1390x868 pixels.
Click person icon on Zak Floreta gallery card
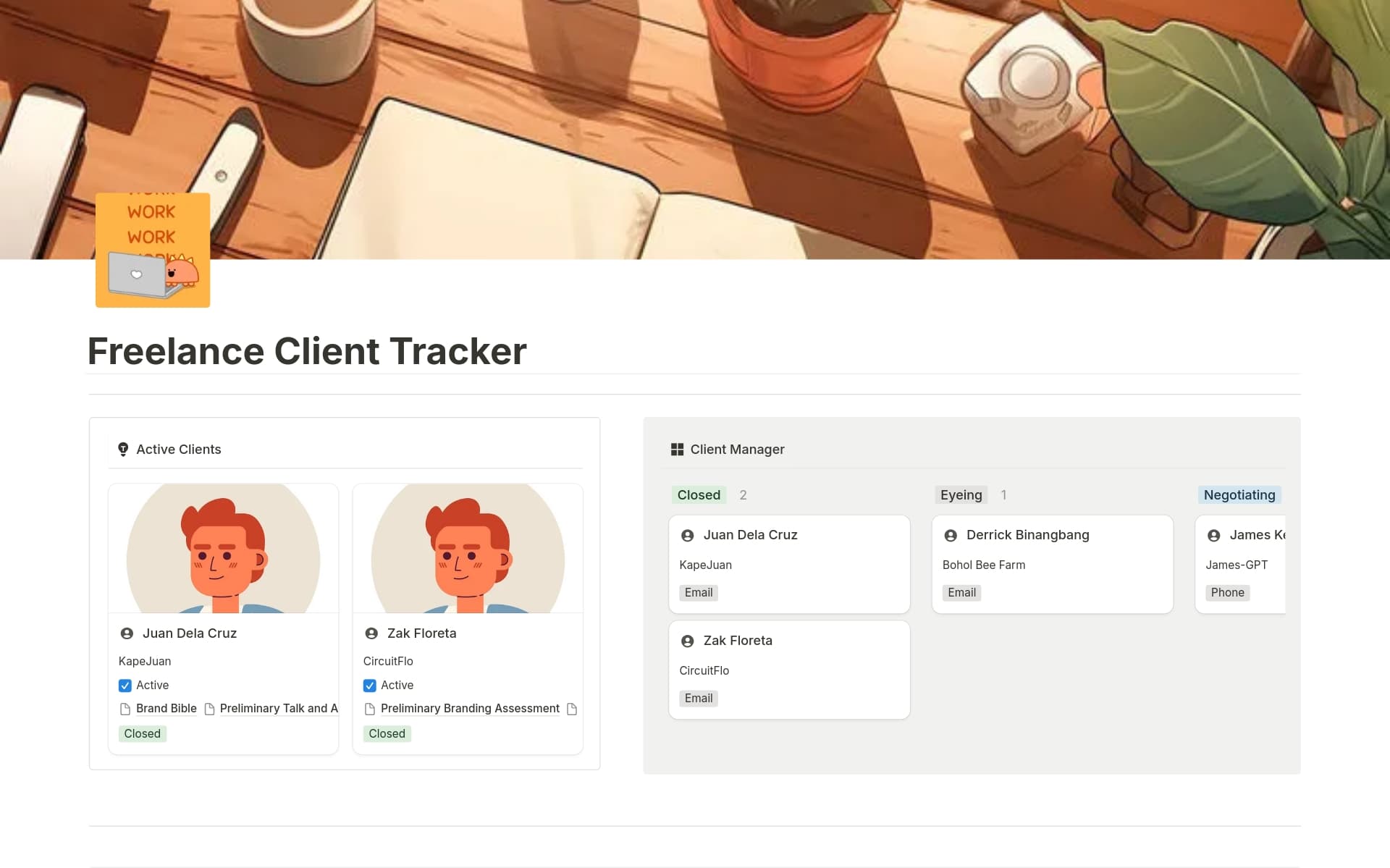click(371, 633)
